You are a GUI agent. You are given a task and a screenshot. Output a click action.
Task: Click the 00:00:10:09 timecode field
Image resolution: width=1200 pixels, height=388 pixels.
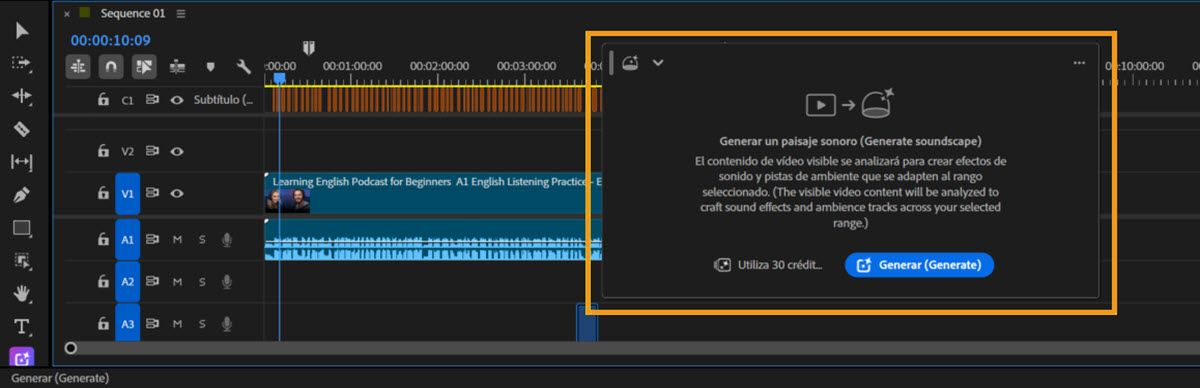[110, 40]
